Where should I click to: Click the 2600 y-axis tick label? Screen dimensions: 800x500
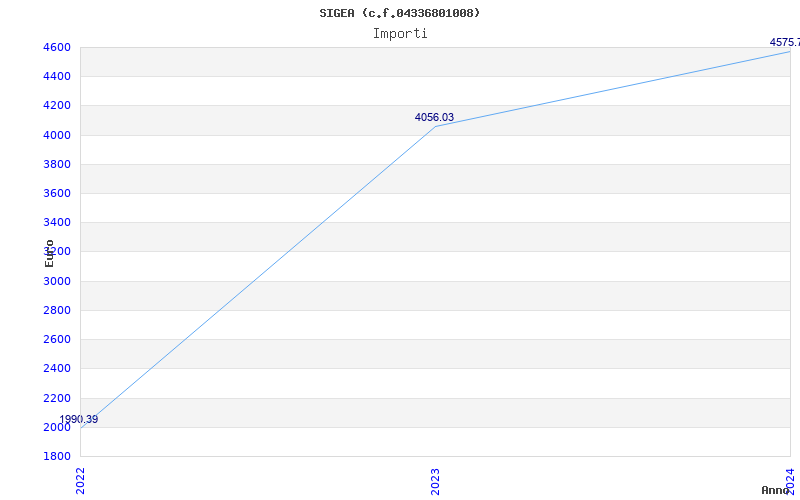point(57,339)
